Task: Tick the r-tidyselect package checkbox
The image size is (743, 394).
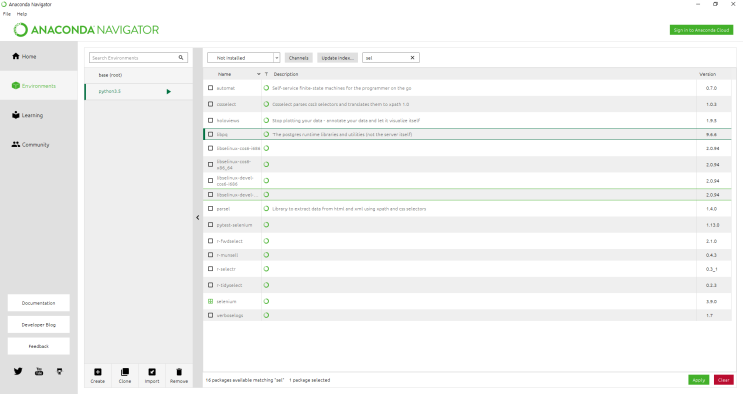Action: (x=210, y=285)
